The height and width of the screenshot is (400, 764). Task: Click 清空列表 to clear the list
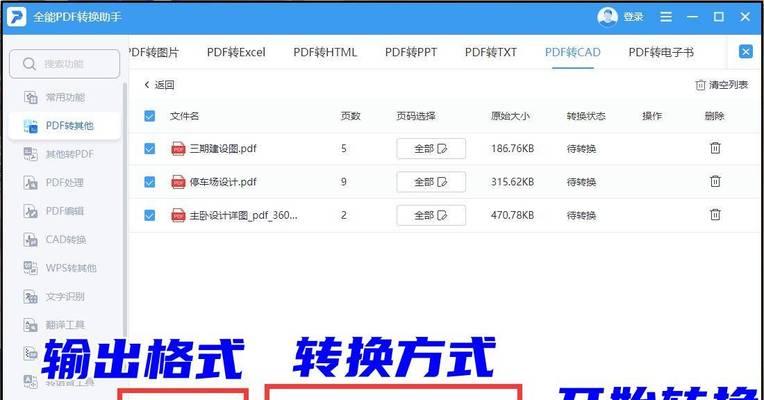(x=722, y=85)
